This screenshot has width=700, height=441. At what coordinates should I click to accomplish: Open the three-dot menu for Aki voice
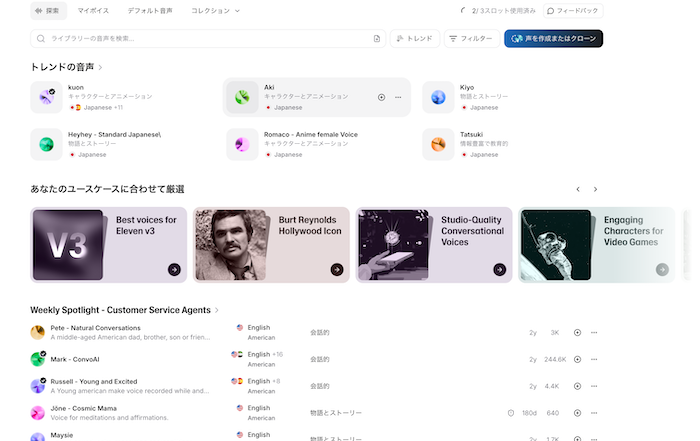pos(398,97)
